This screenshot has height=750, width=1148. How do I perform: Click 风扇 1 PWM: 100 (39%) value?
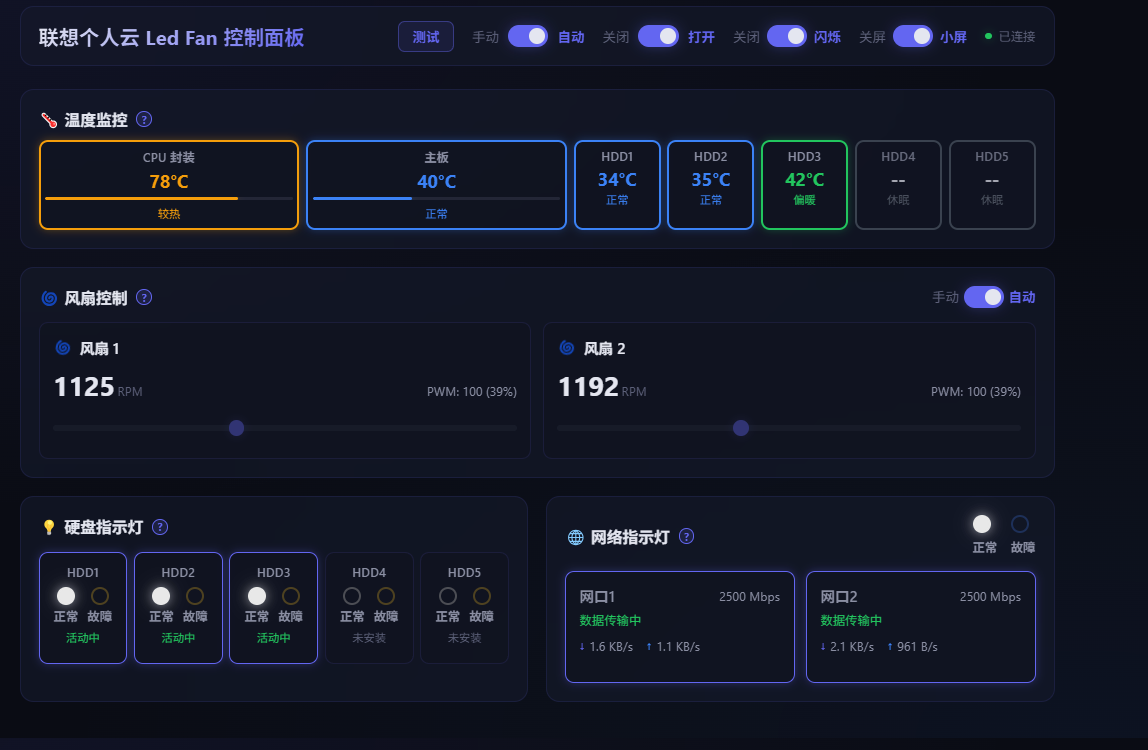[472, 392]
